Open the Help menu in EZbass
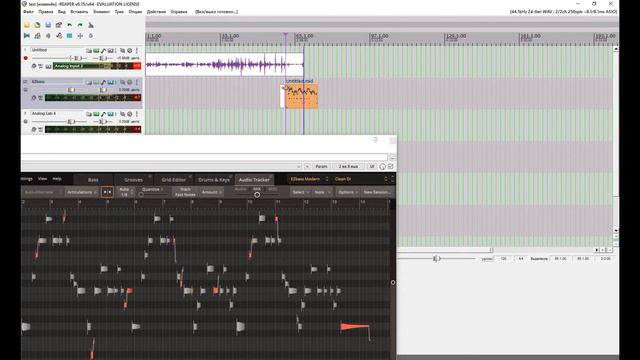The height and width of the screenshot is (360, 640). (x=57, y=179)
